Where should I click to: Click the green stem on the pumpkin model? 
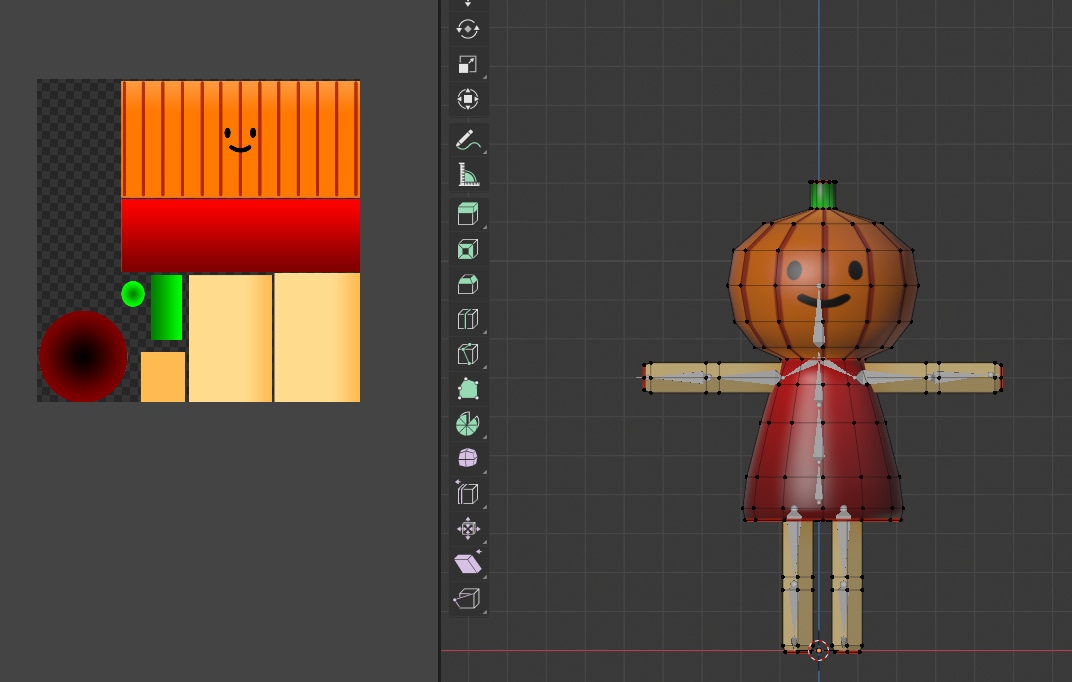pyautogui.click(x=822, y=194)
